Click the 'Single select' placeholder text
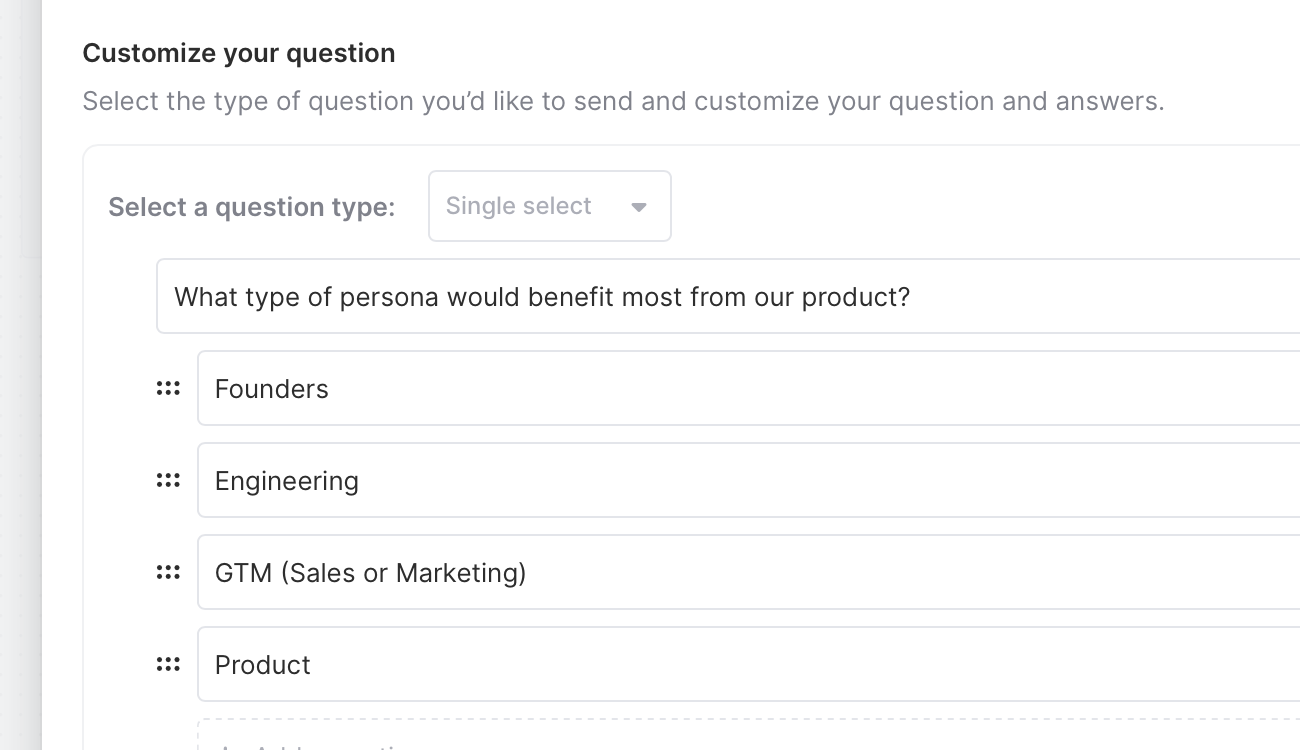1300x750 pixels. 518,206
